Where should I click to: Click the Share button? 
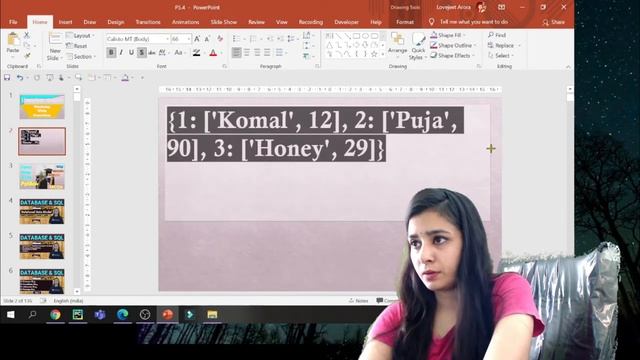(x=554, y=22)
